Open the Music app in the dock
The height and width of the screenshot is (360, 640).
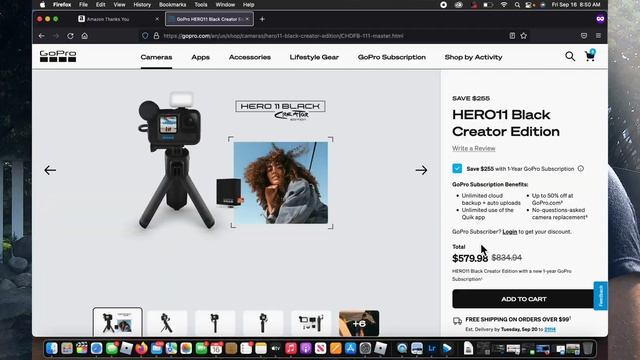291,348
